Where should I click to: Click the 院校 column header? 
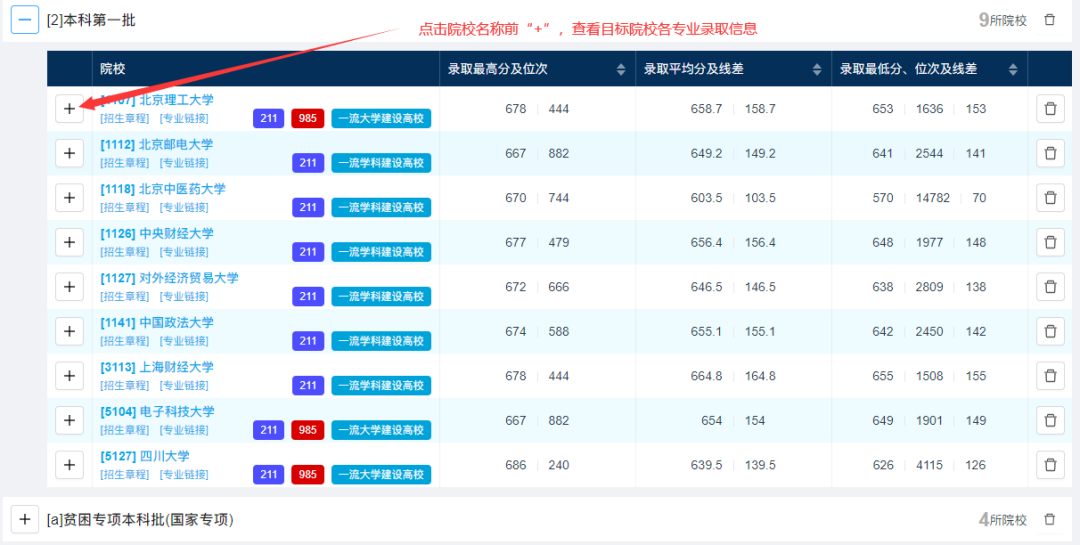coord(113,69)
